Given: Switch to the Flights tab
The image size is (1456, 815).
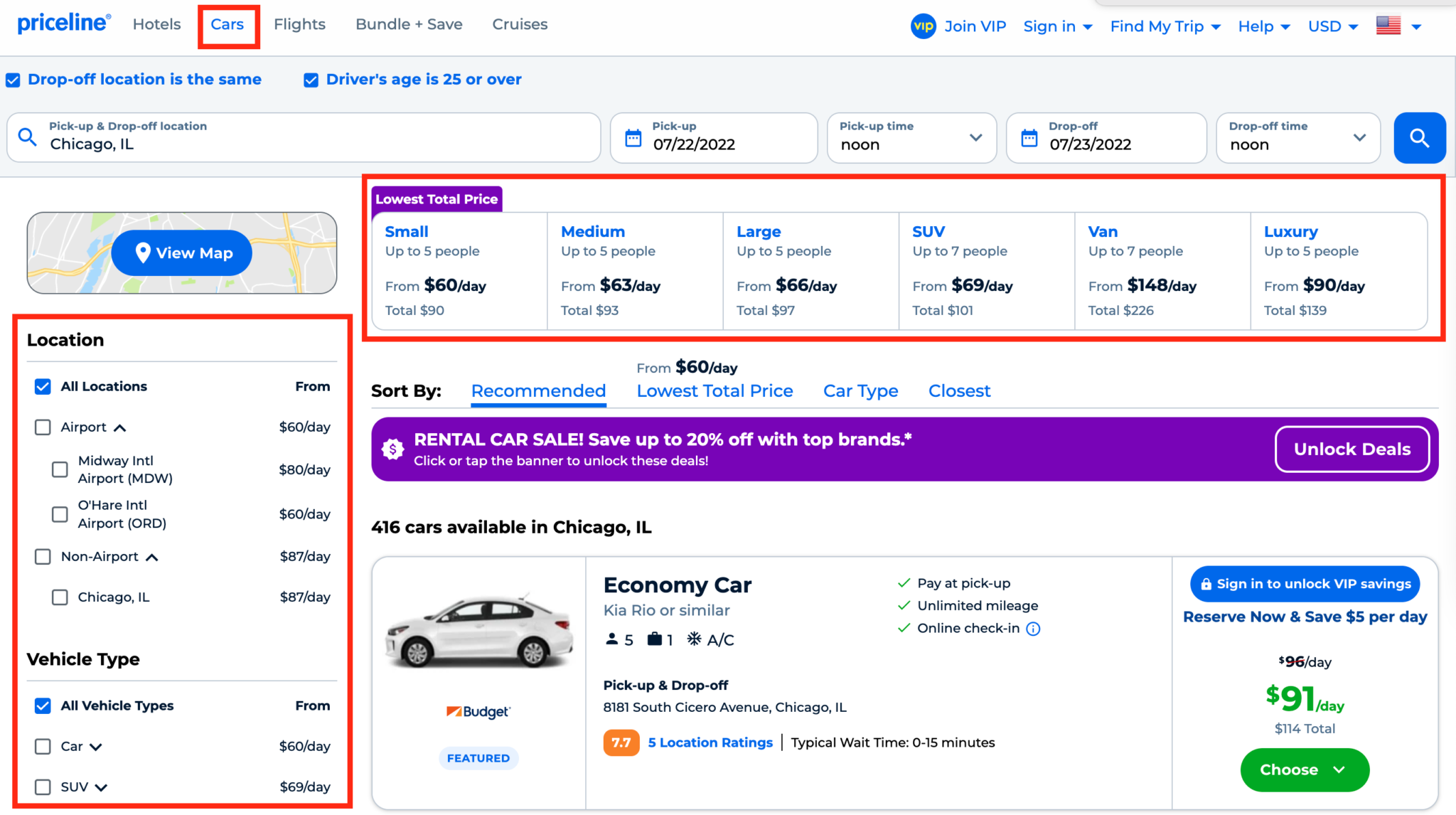Looking at the screenshot, I should coord(299,23).
